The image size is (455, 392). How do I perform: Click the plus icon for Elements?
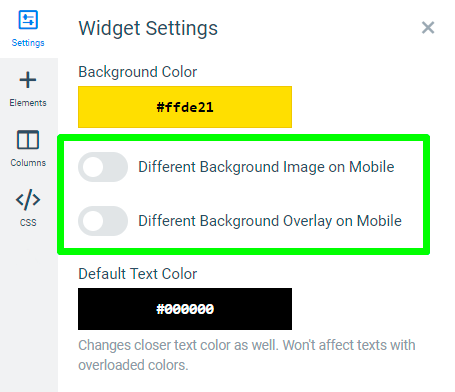coord(28,80)
